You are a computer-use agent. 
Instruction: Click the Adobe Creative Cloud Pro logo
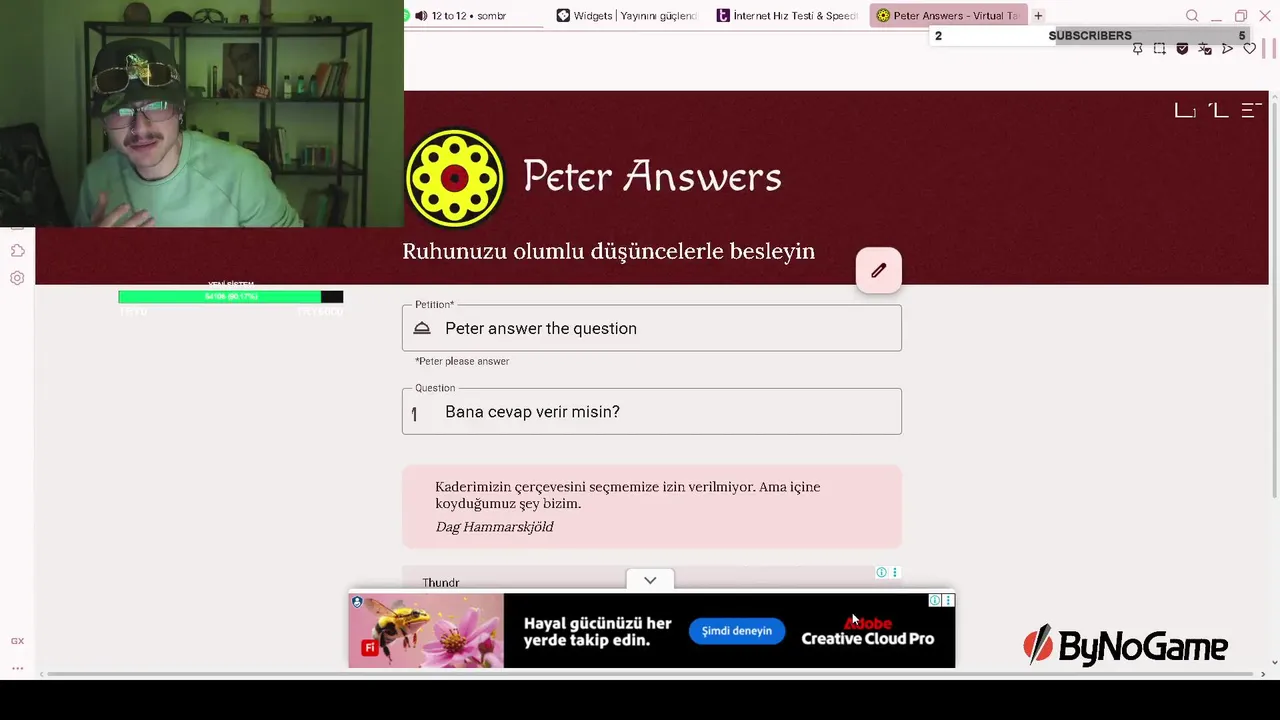pyautogui.click(x=868, y=631)
